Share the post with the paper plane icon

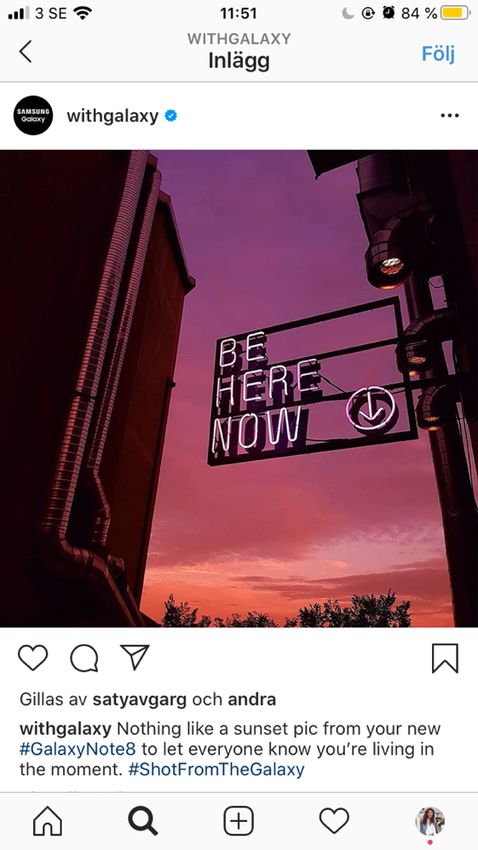tap(134, 658)
